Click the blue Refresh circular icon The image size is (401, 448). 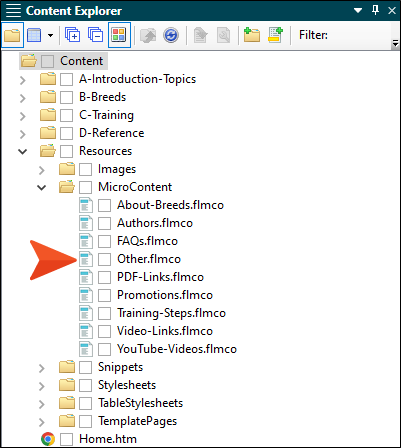point(171,35)
